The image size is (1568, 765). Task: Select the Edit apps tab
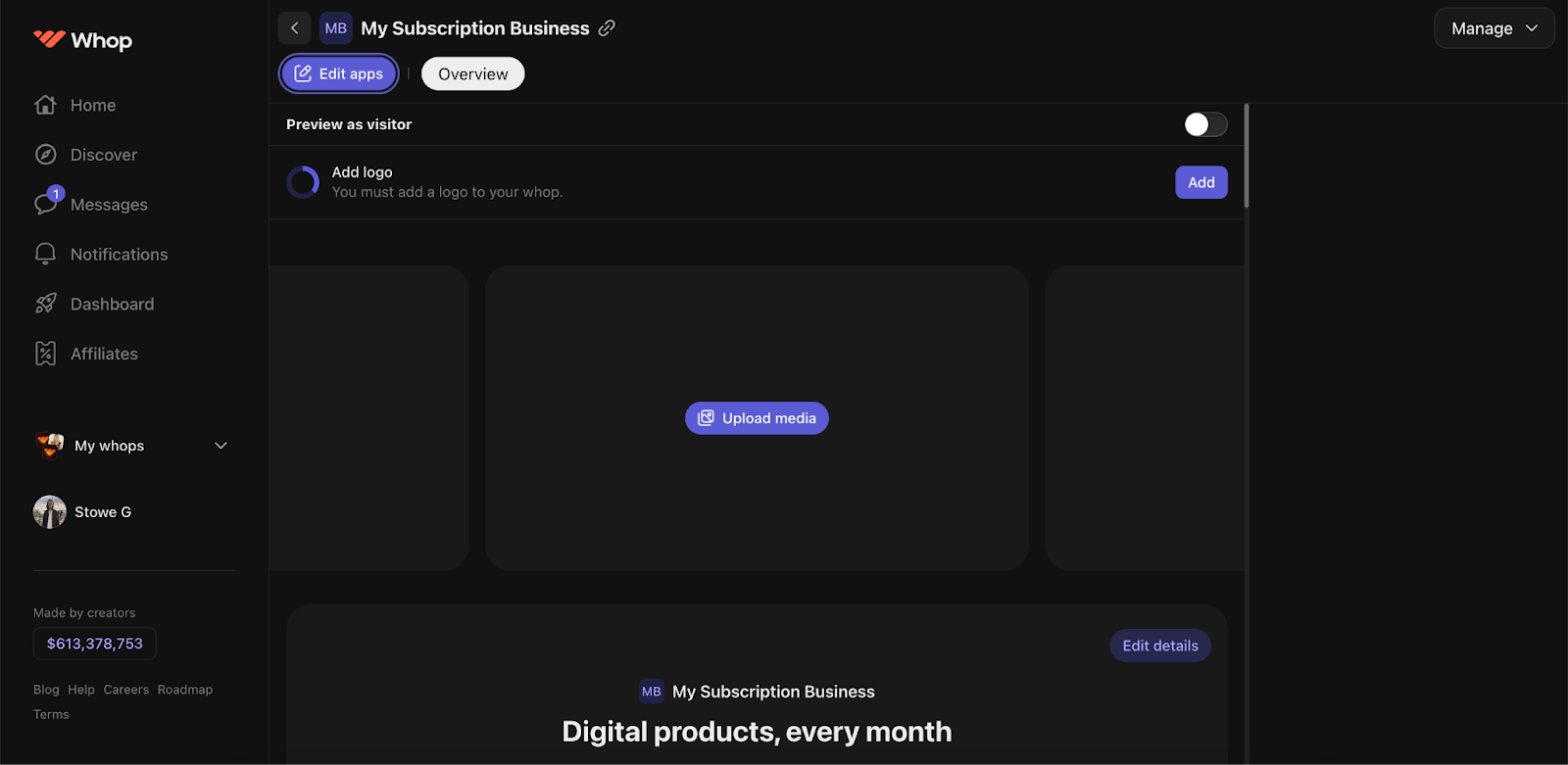click(x=338, y=73)
